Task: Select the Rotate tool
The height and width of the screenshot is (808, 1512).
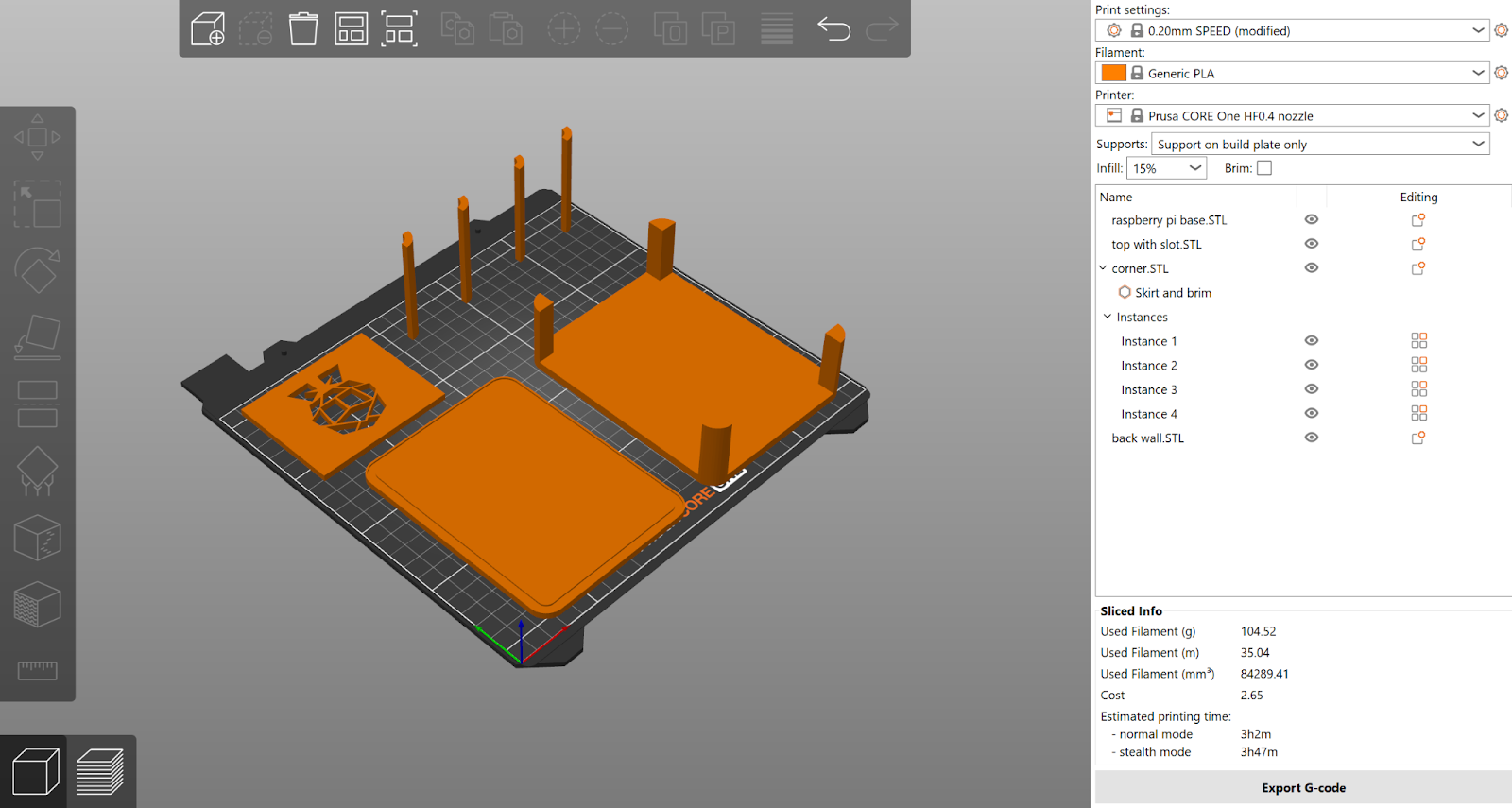Action: [37, 271]
